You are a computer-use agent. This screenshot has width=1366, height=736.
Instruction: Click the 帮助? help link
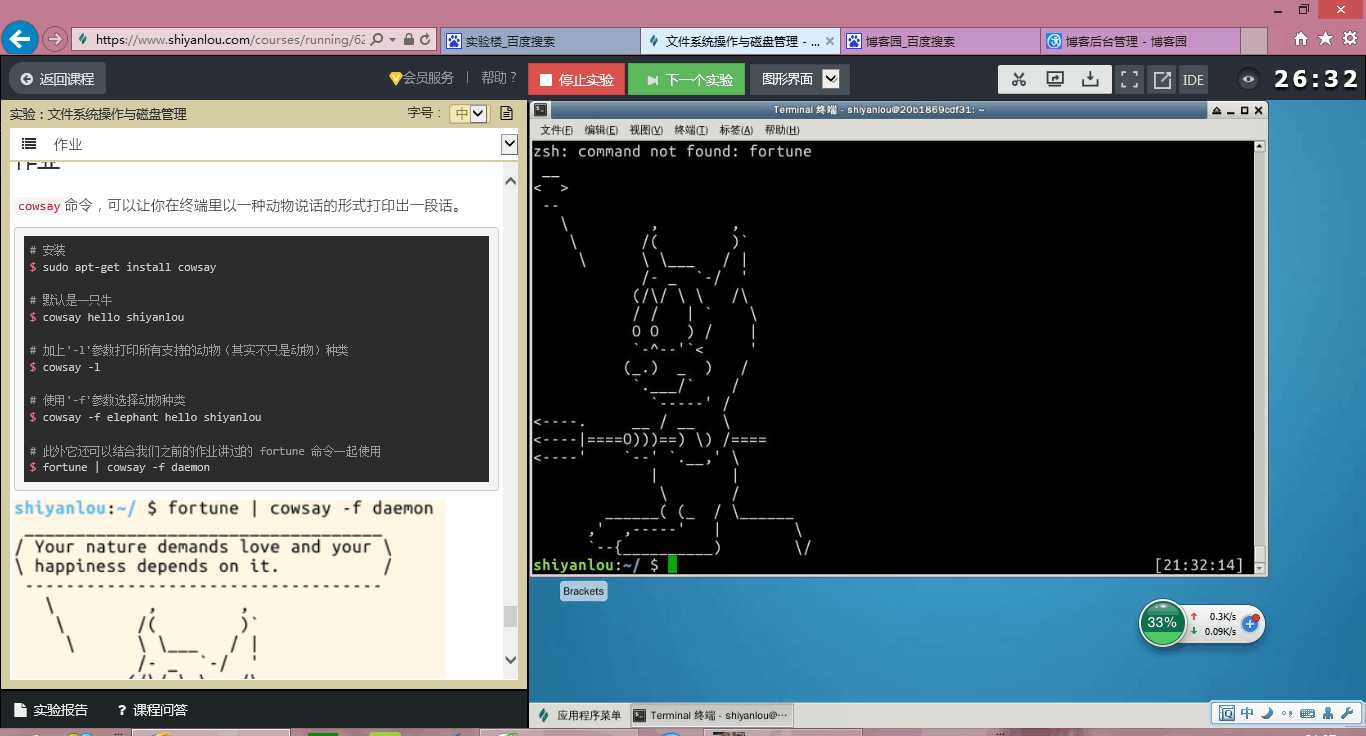[499, 78]
